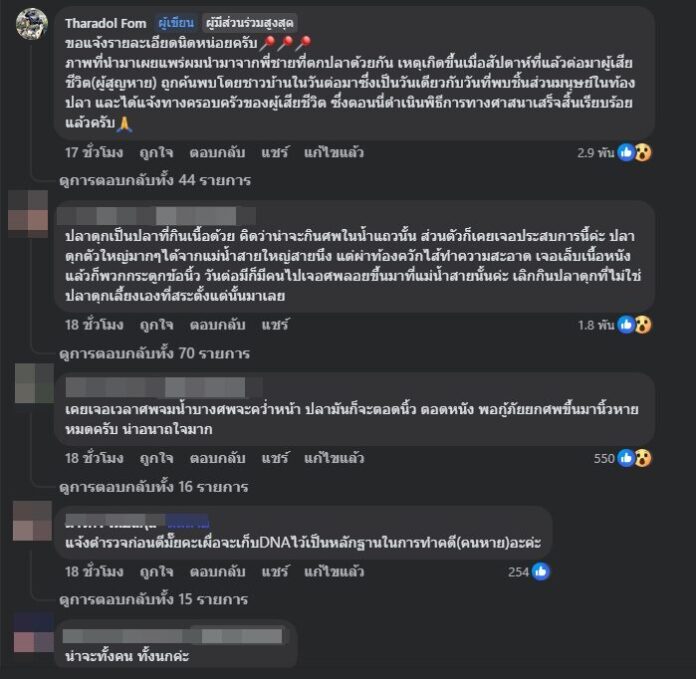Expand all 70 replies (ดูการตอบกลับทั้ง 70 รายการ)
The width and height of the screenshot is (696, 679).
155,353
